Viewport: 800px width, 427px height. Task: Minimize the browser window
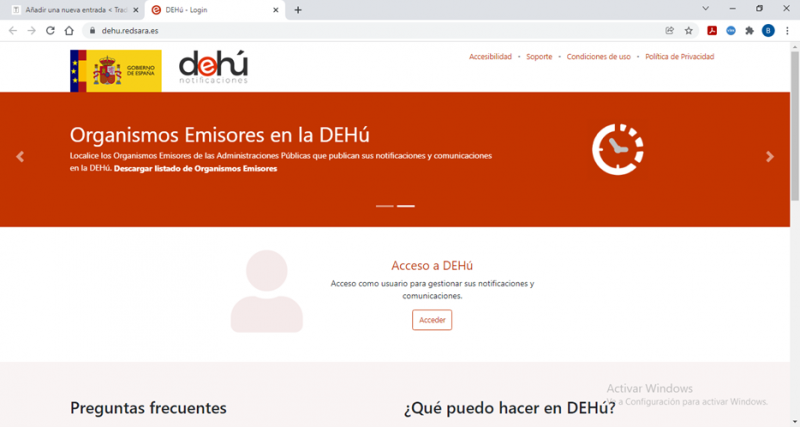(733, 9)
